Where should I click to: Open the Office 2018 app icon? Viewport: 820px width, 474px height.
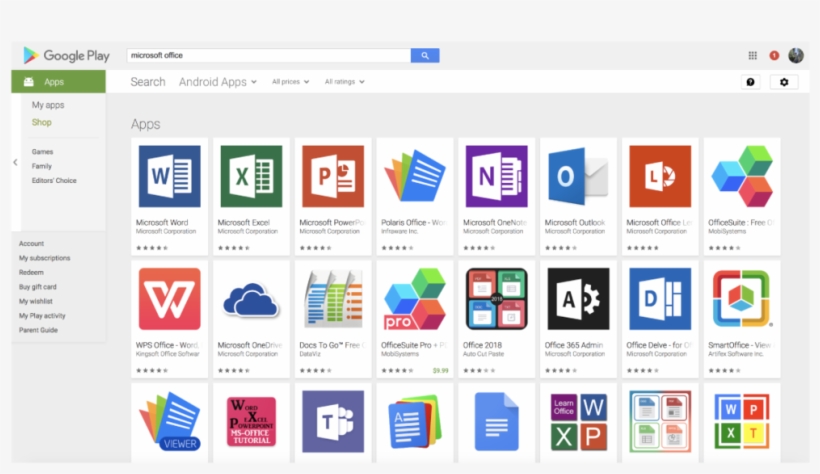496,299
